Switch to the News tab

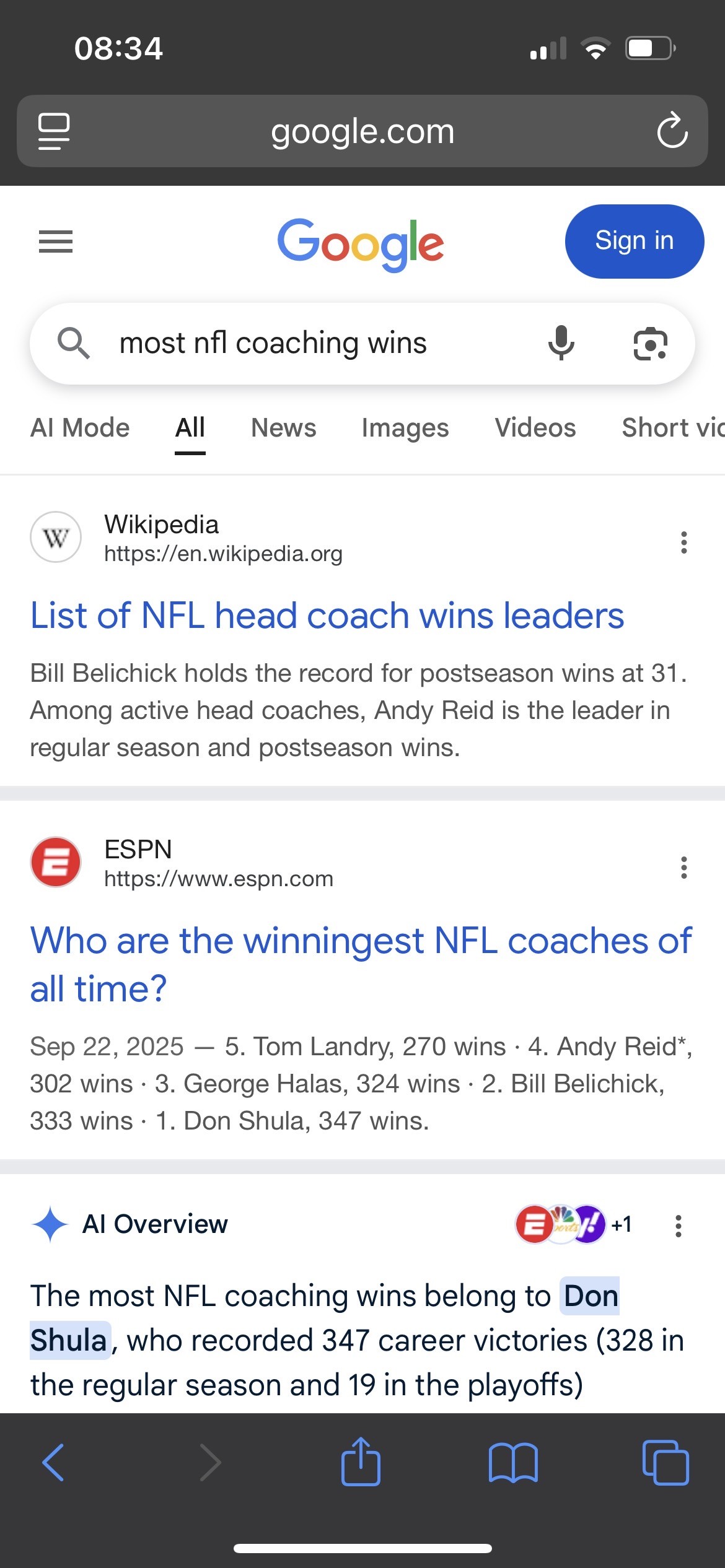click(283, 428)
